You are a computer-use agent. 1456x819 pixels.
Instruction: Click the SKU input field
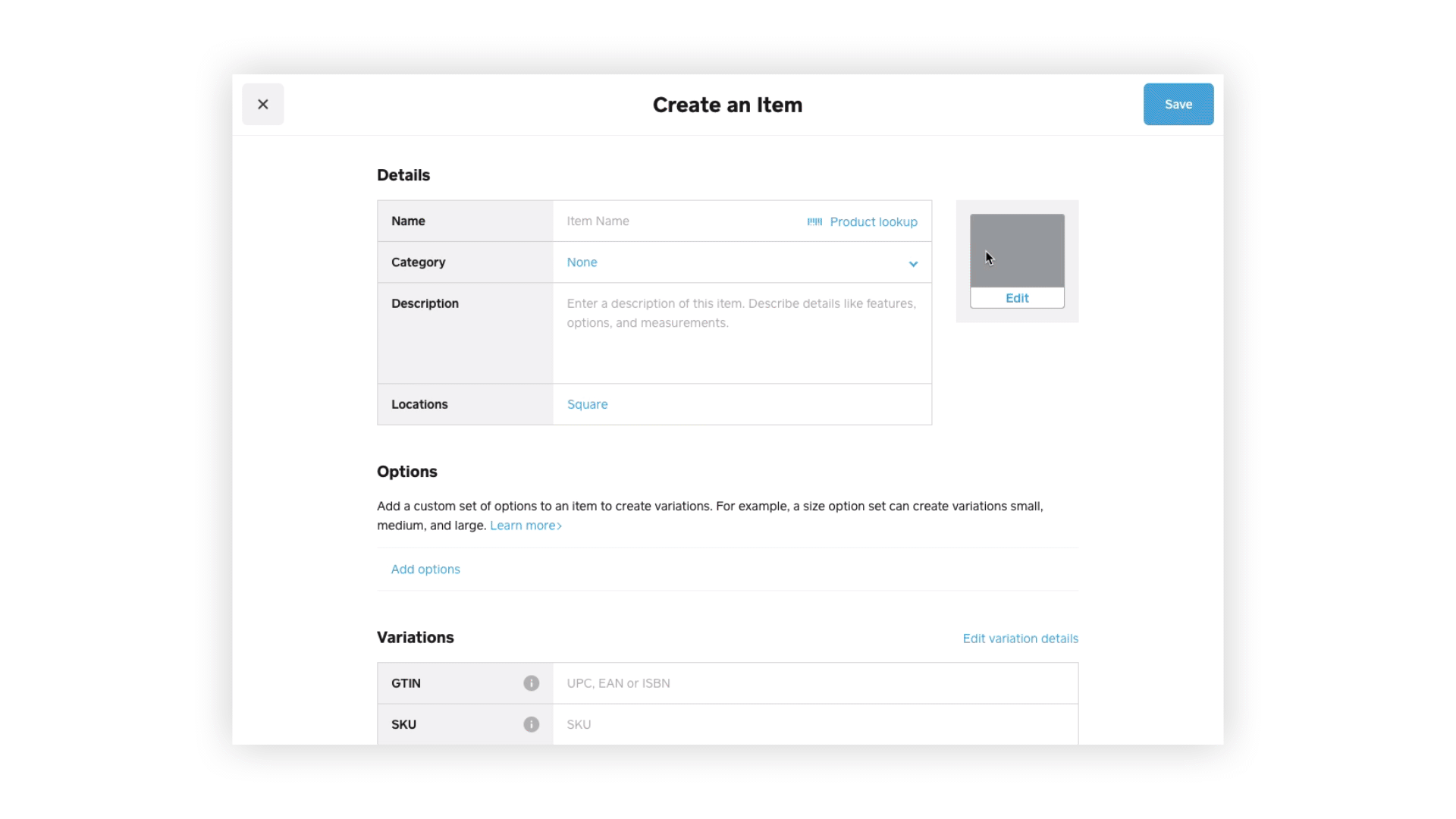[x=815, y=724]
